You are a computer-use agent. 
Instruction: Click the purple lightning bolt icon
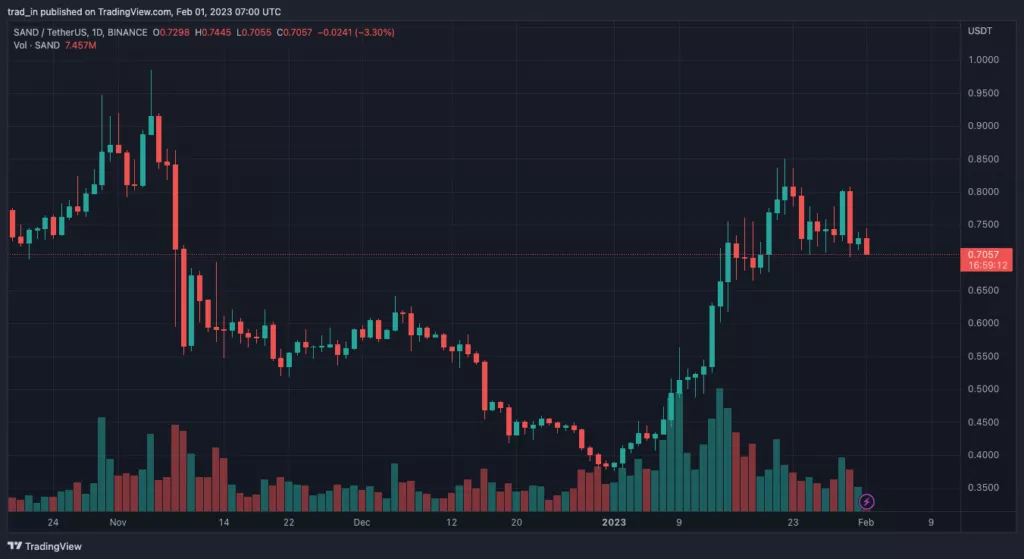[x=866, y=502]
